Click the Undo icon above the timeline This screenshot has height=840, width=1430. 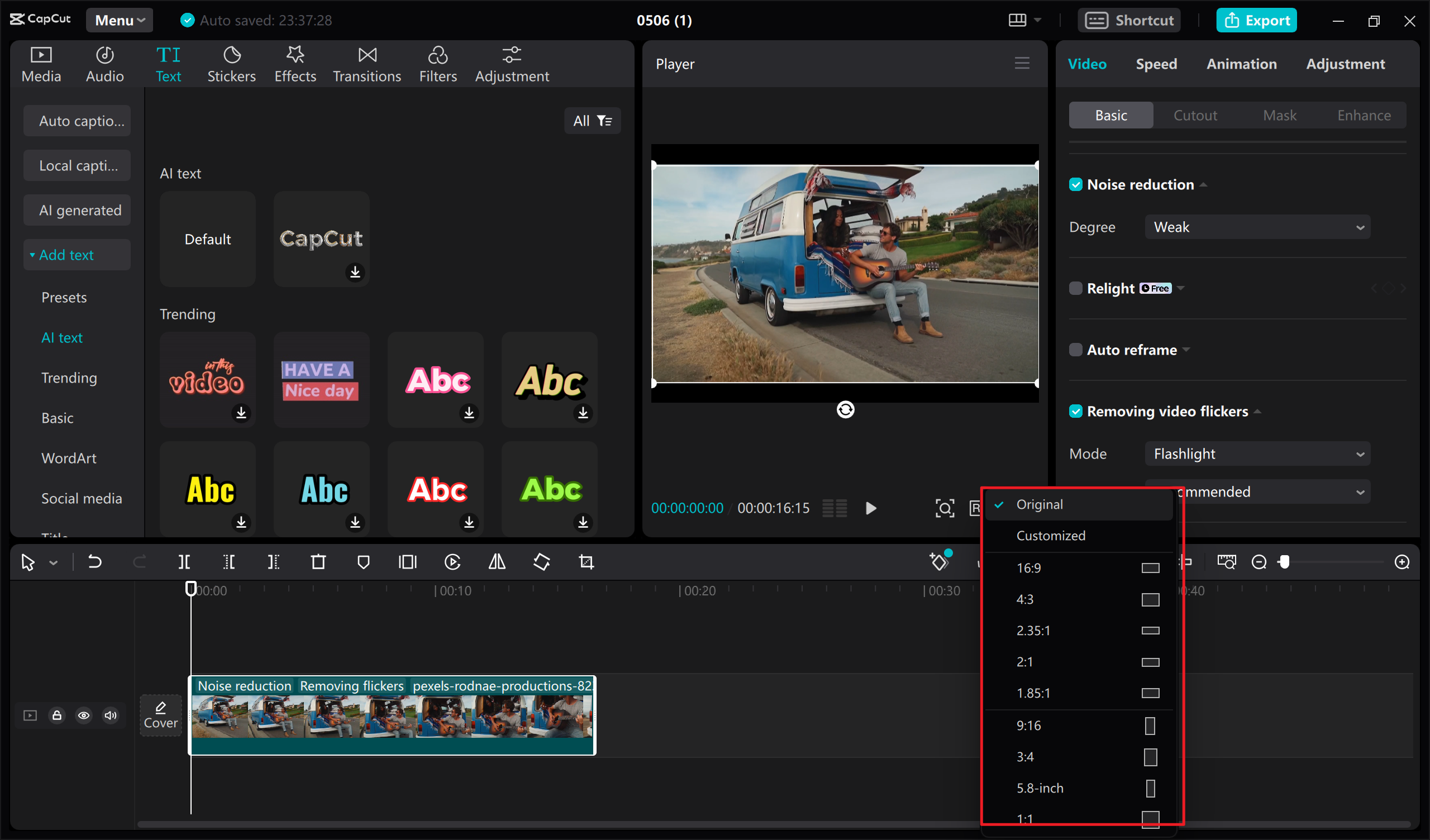[x=96, y=562]
